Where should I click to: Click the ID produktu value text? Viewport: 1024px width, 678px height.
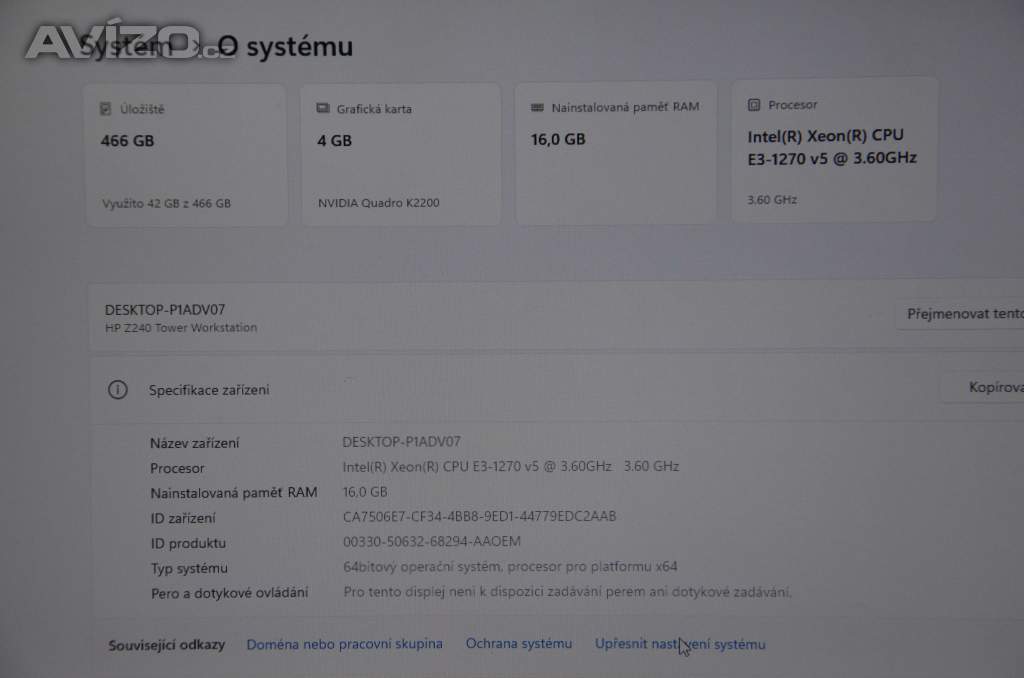pyautogui.click(x=432, y=541)
